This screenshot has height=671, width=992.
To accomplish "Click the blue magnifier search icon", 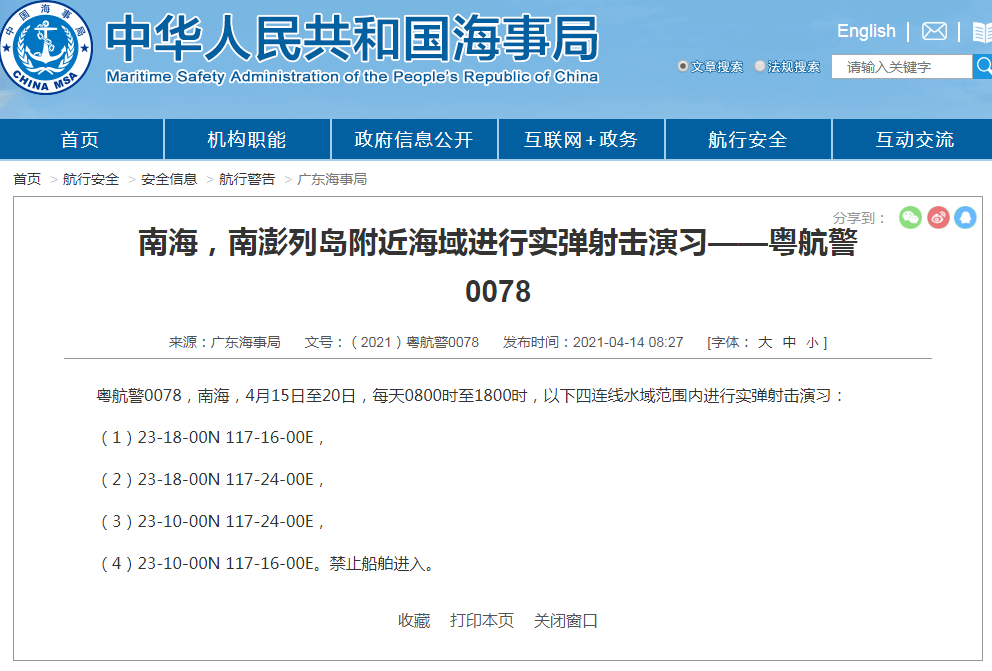I will click(983, 66).
